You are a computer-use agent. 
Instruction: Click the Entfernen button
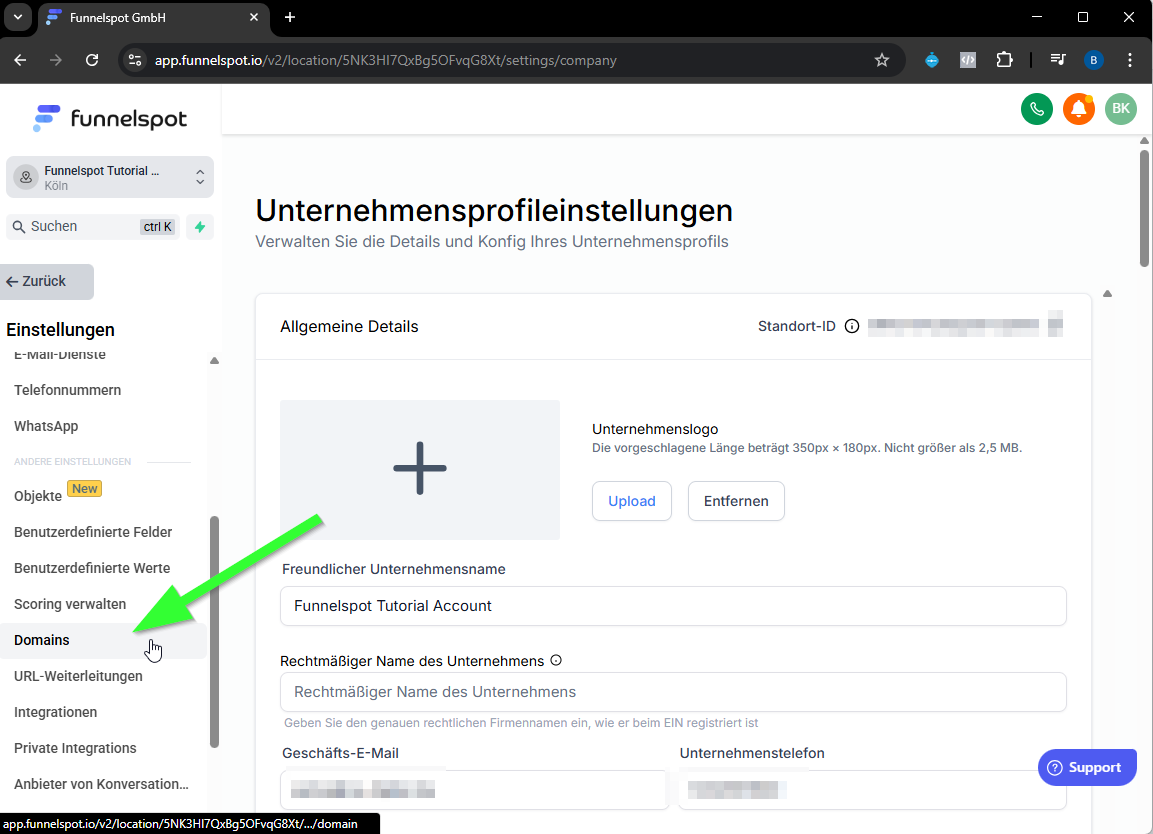pyautogui.click(x=736, y=501)
